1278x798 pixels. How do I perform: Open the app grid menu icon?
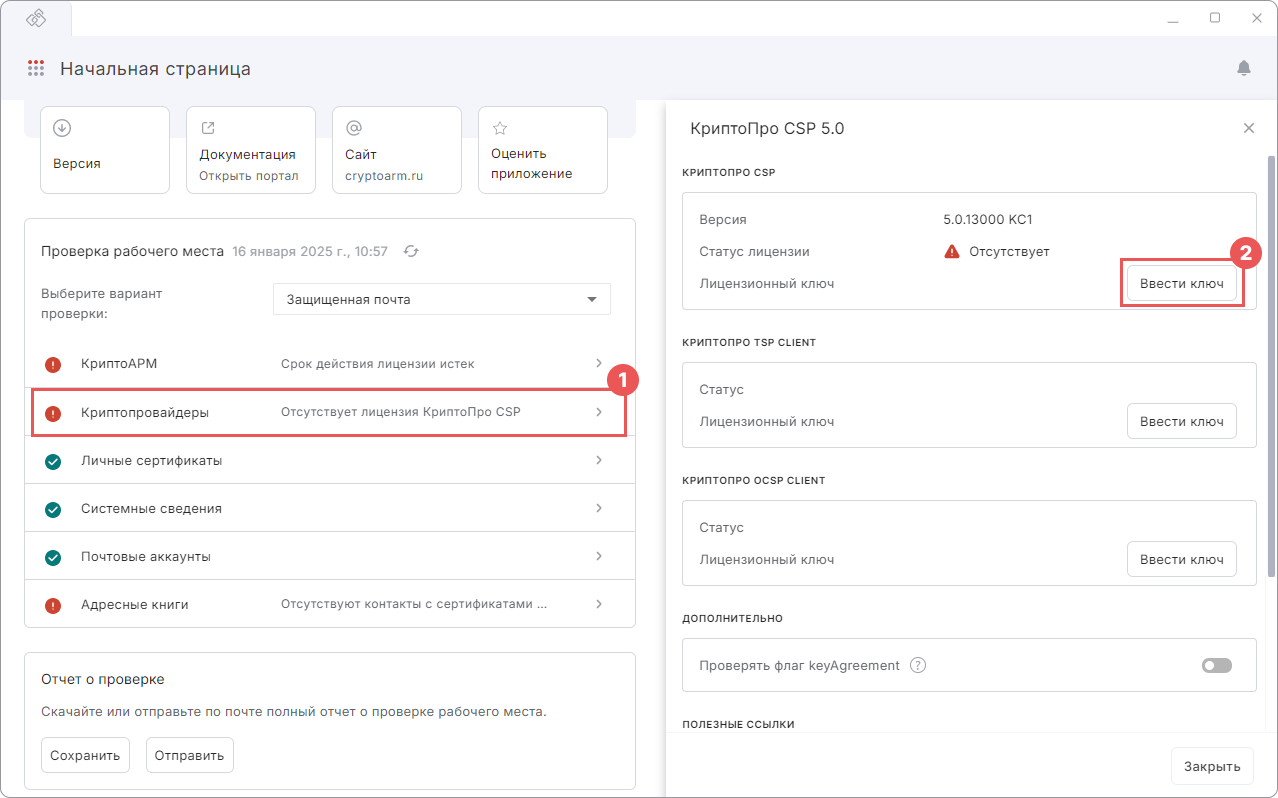pos(36,68)
